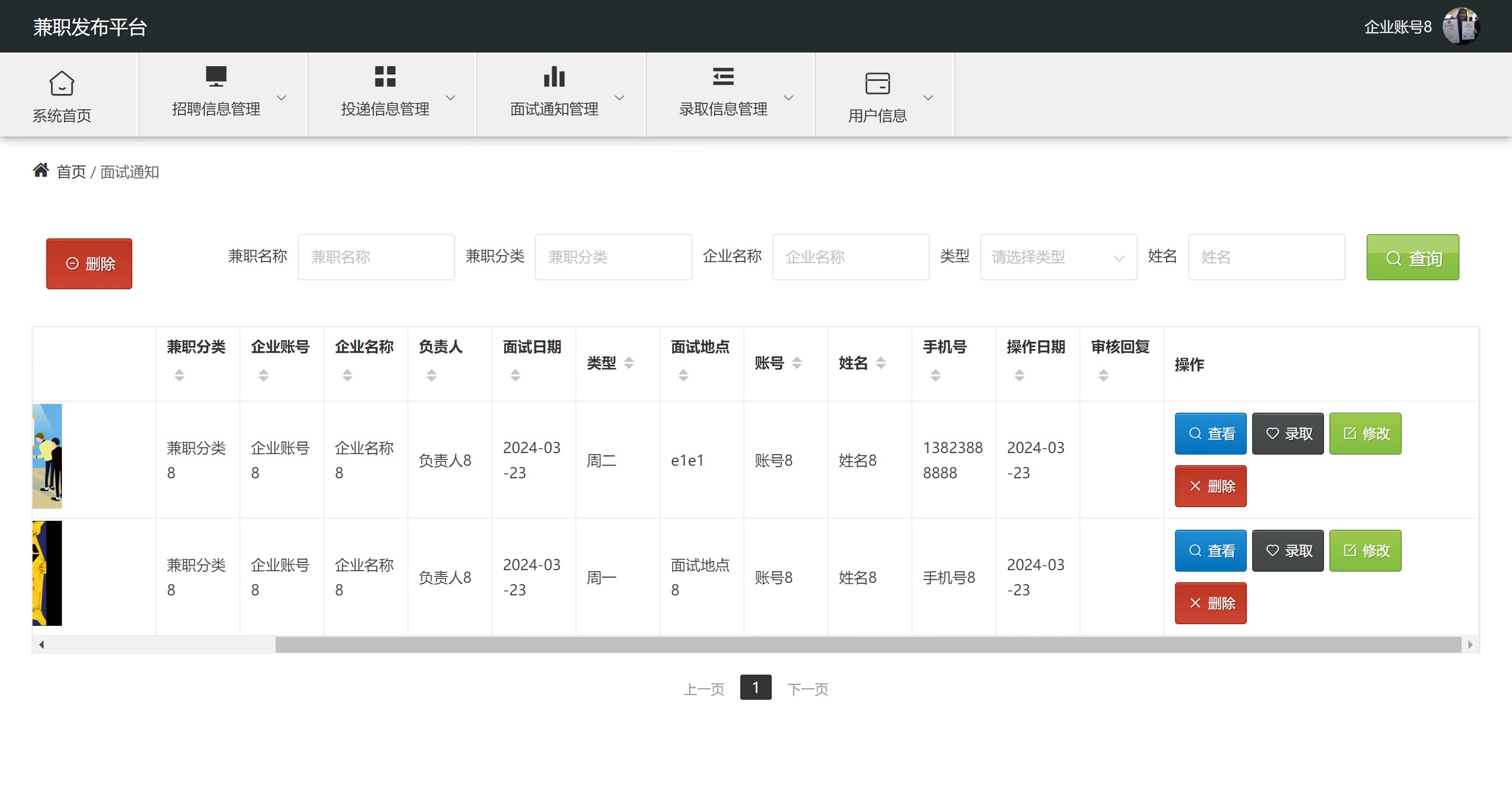Focus the 姓名 search field
Viewport: 1512px width, 798px height.
pos(1266,257)
